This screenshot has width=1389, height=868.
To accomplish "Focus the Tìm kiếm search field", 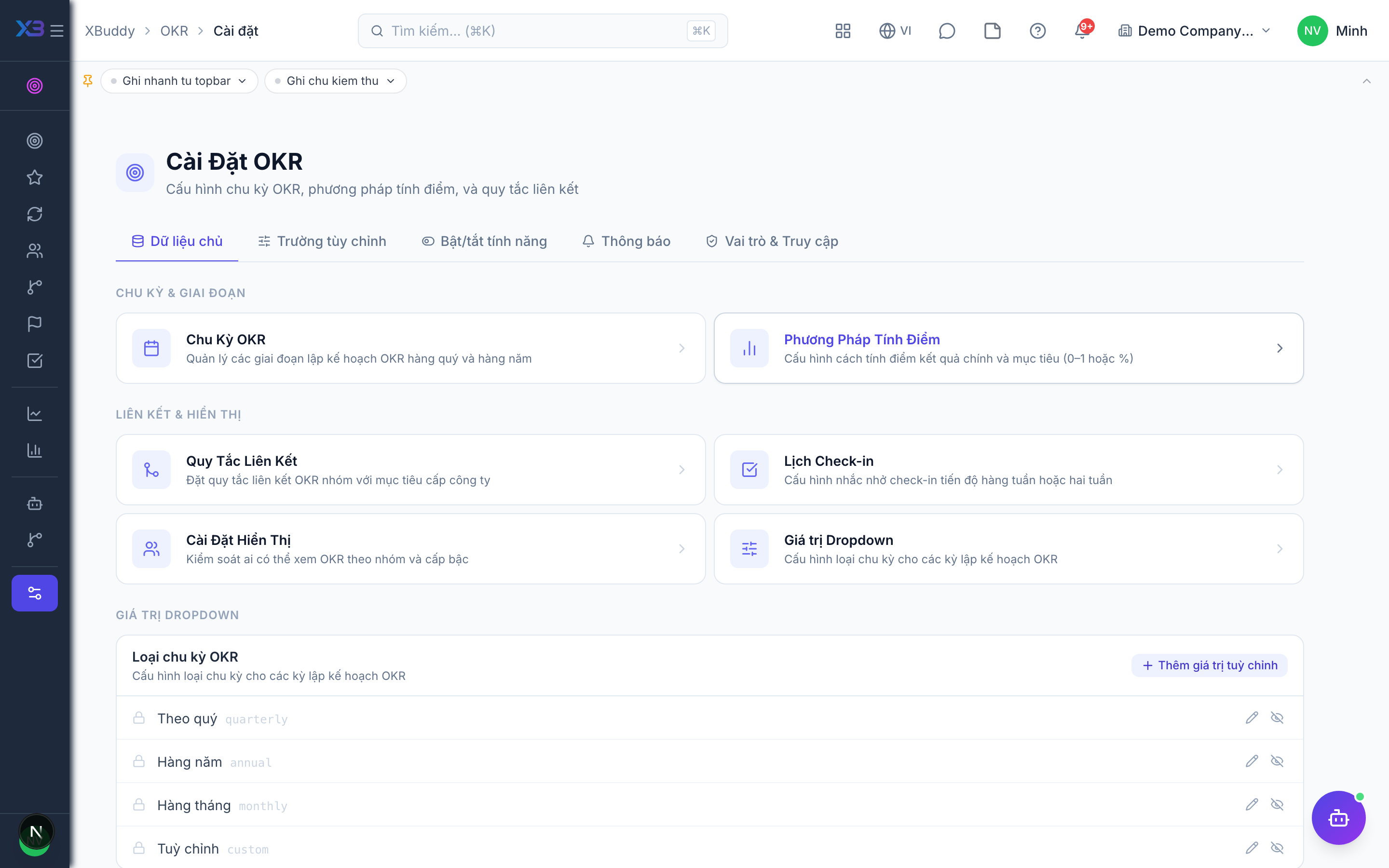I will (543, 31).
